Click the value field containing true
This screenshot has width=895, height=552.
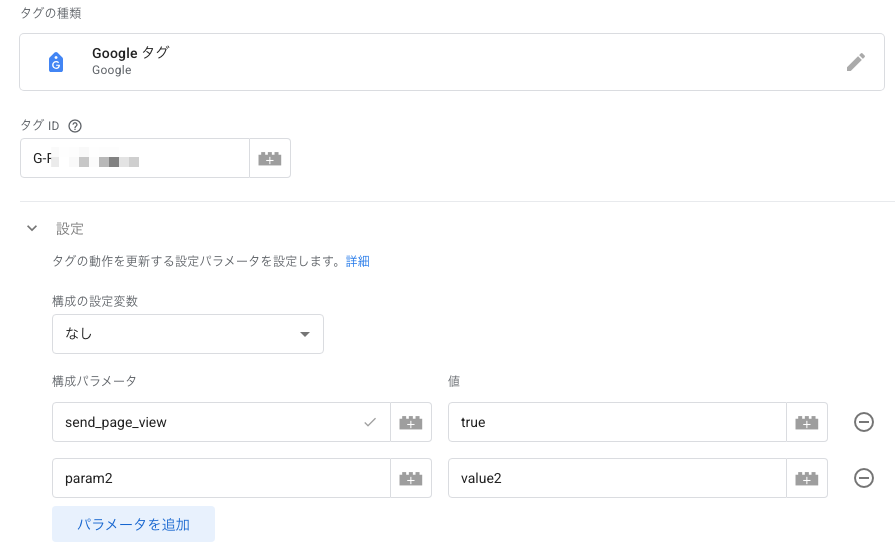coord(618,422)
